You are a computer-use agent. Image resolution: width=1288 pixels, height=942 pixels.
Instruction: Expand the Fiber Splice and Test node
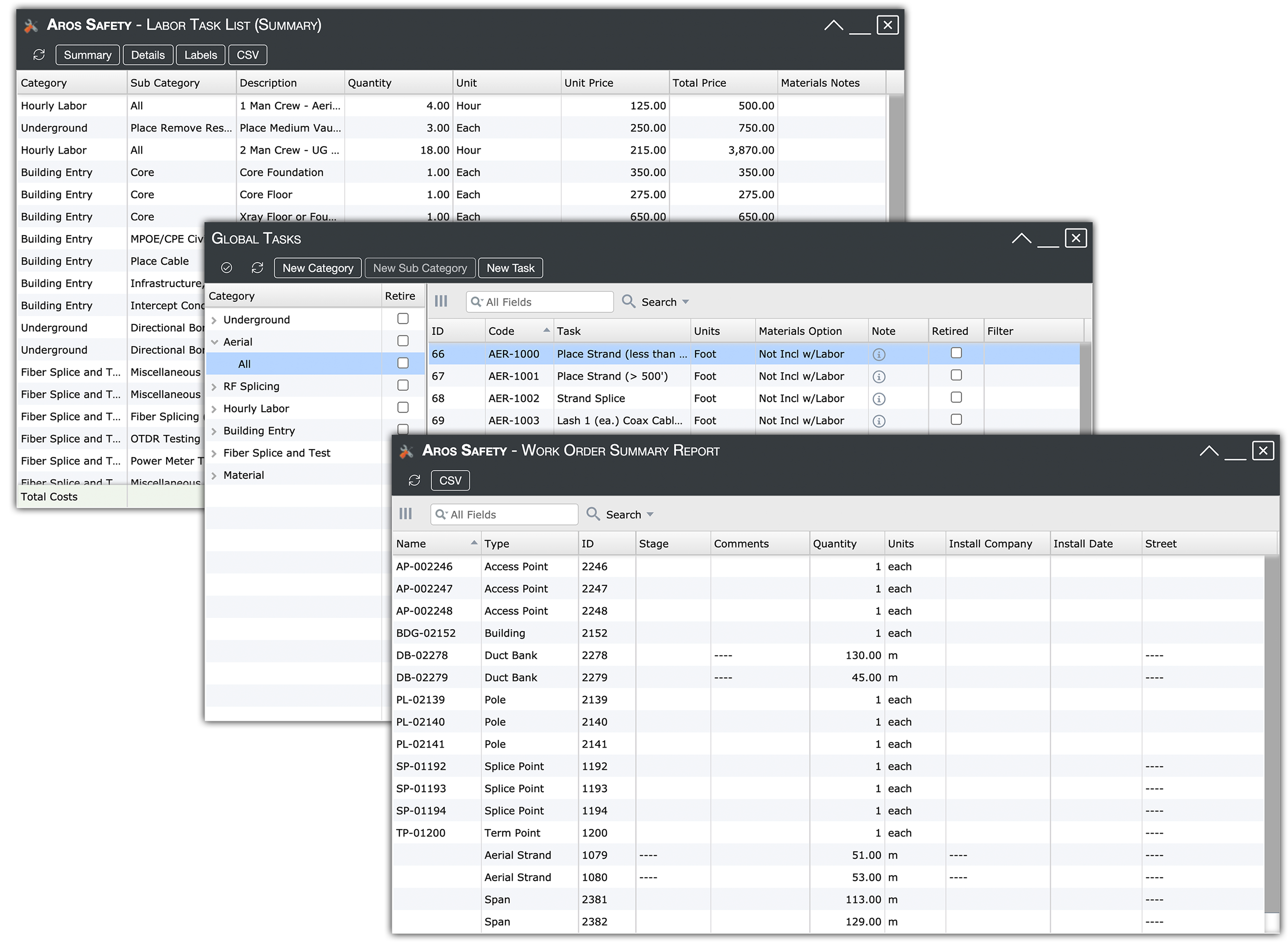[214, 454]
